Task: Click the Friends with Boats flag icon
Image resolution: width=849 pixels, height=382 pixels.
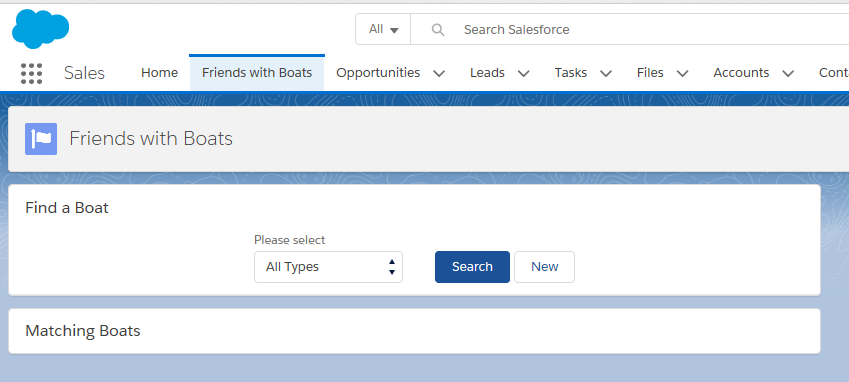Action: 41,139
